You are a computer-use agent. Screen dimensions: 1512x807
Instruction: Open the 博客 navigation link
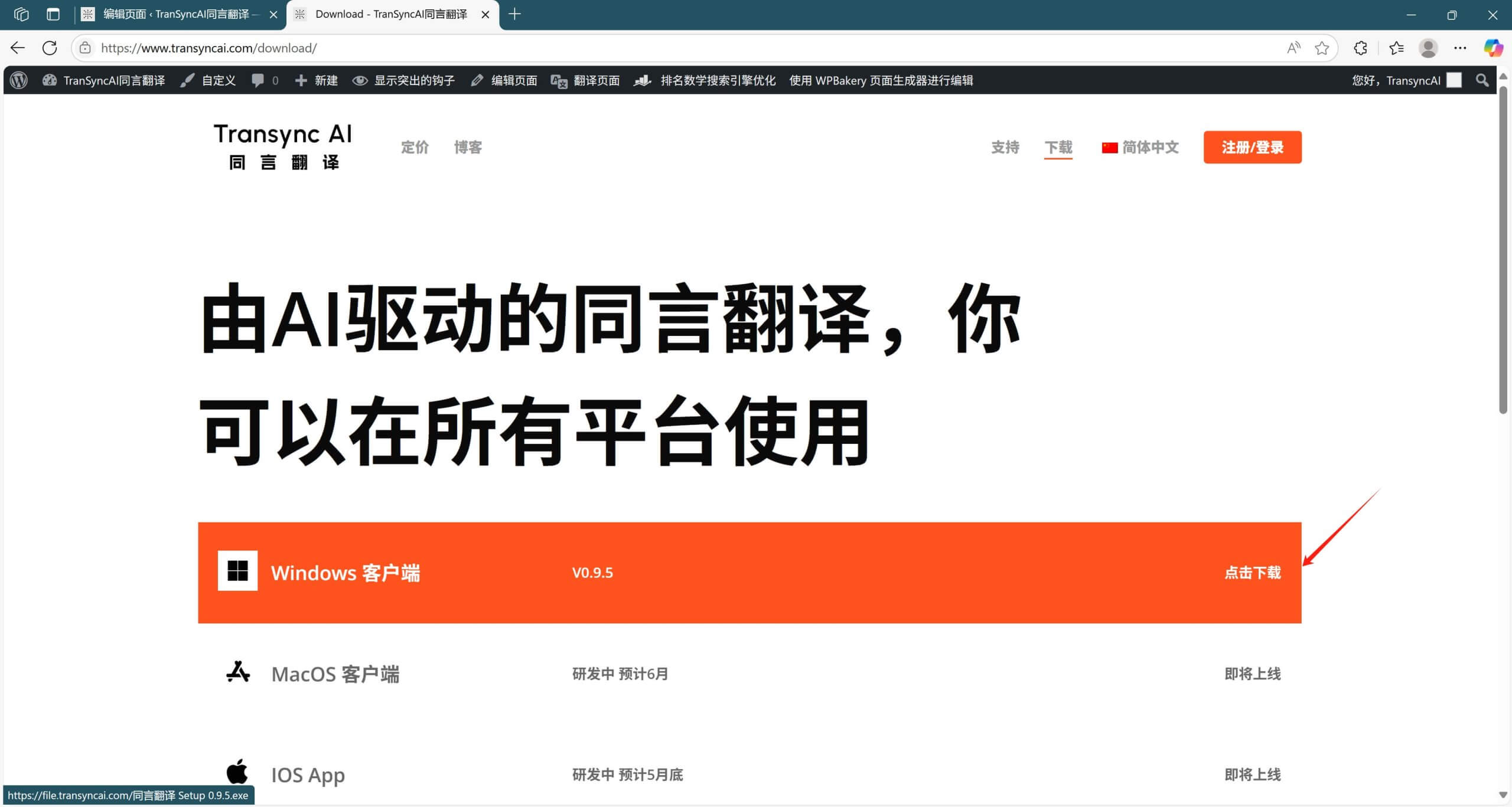(468, 147)
